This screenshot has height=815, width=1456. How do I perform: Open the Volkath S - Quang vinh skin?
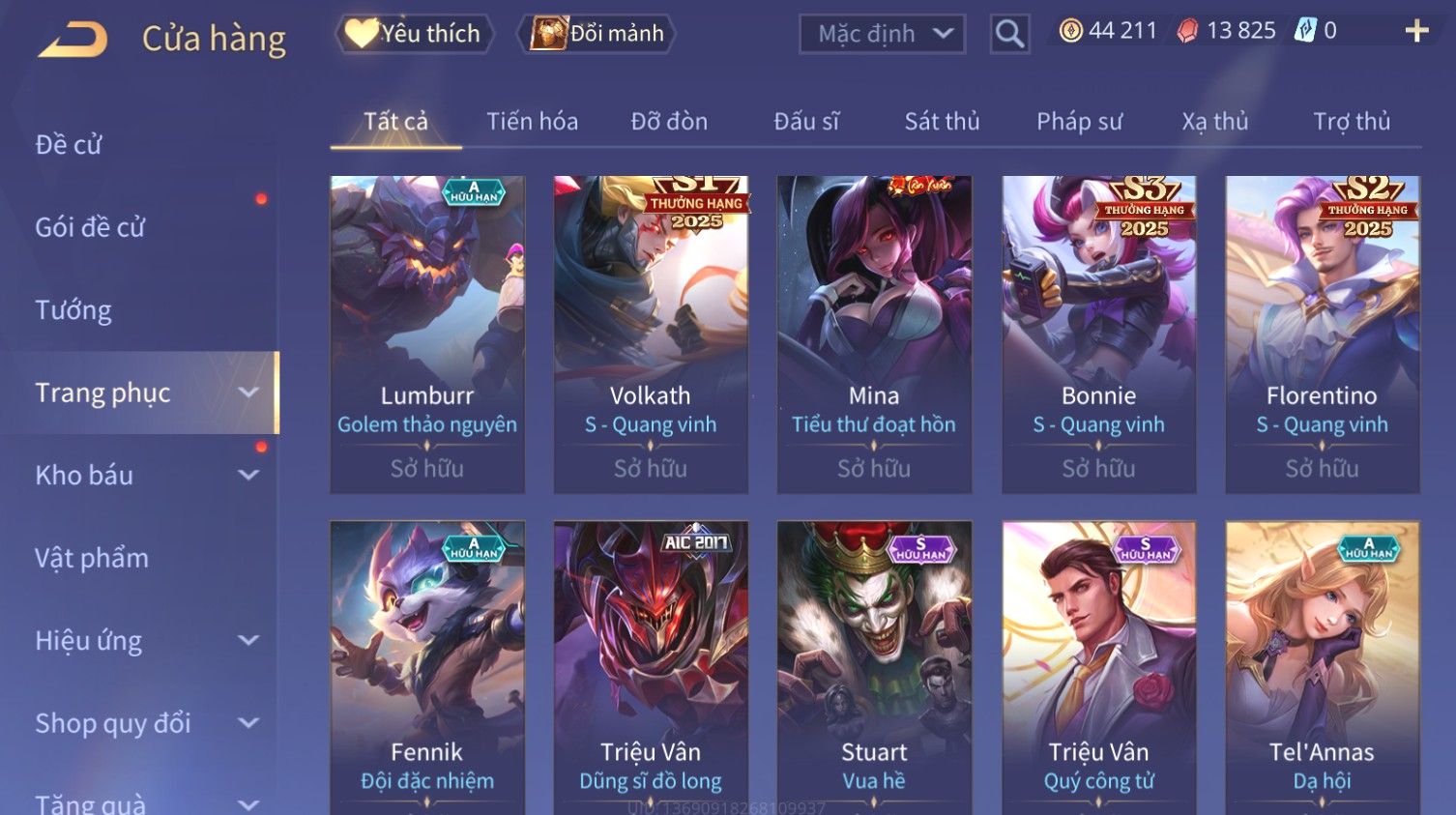pos(651,335)
